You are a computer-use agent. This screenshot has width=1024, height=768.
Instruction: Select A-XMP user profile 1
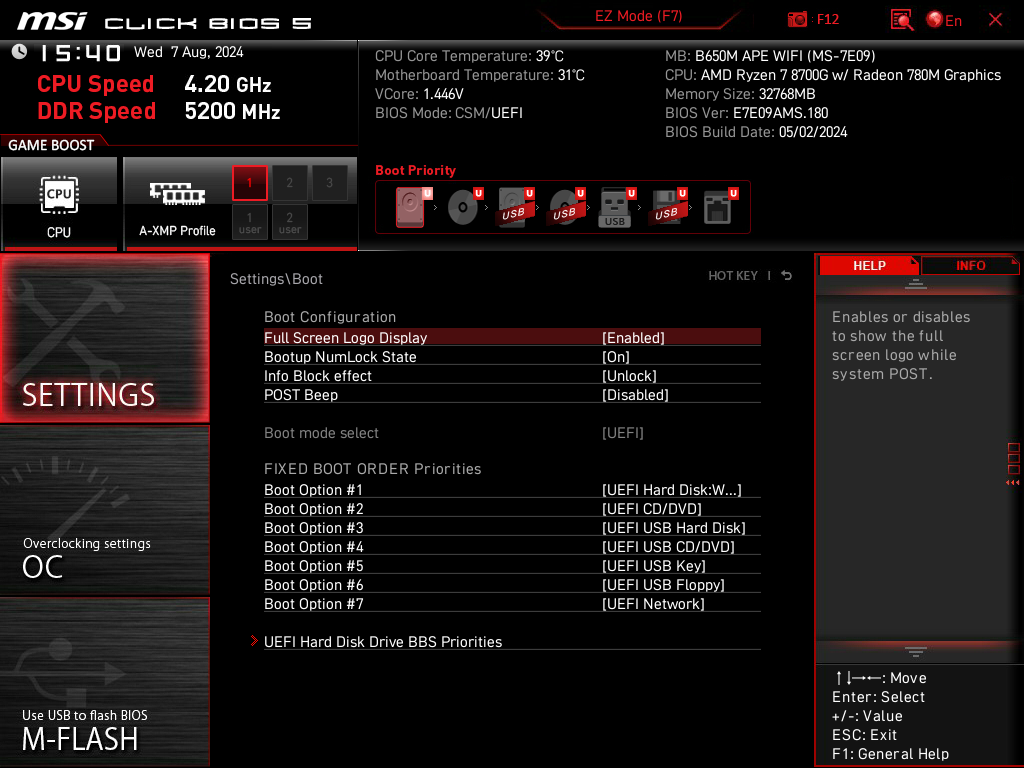(249, 222)
